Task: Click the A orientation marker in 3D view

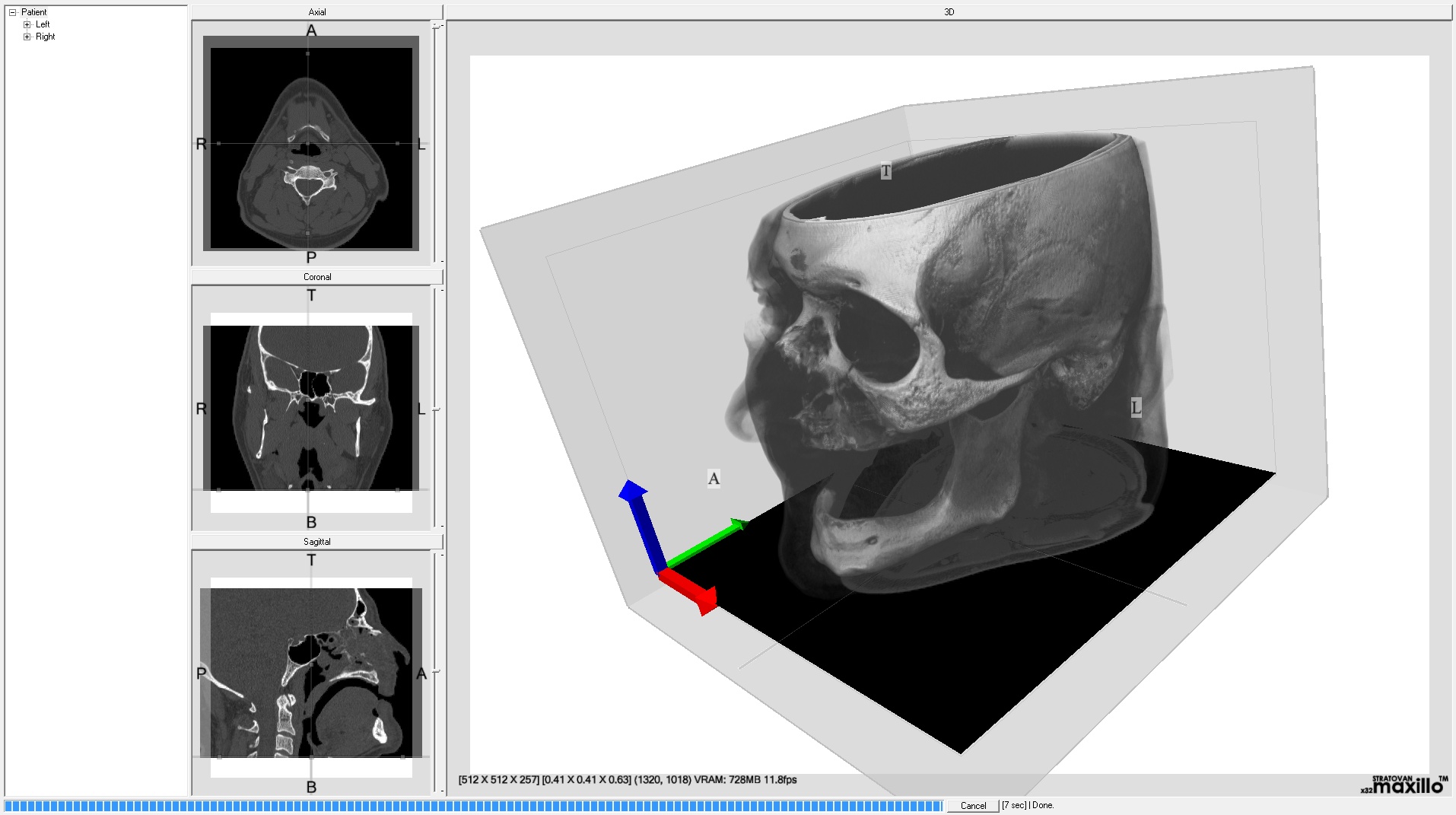Action: coord(714,478)
